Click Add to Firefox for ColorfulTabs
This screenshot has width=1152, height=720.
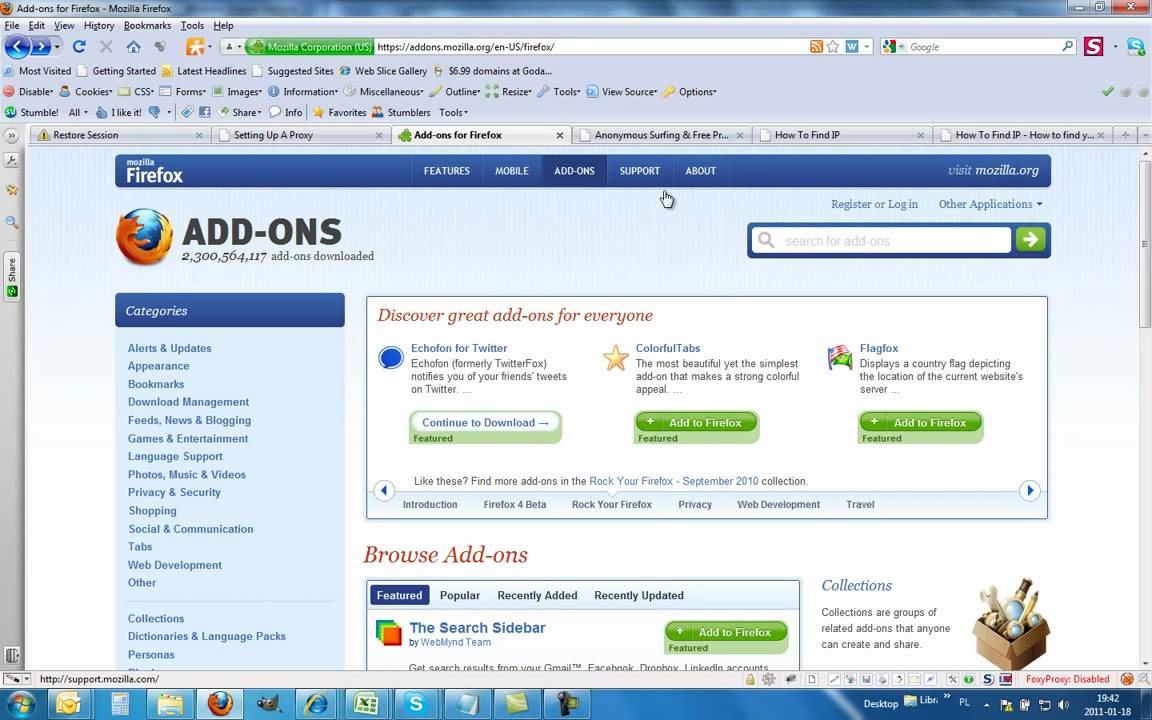[x=695, y=422]
